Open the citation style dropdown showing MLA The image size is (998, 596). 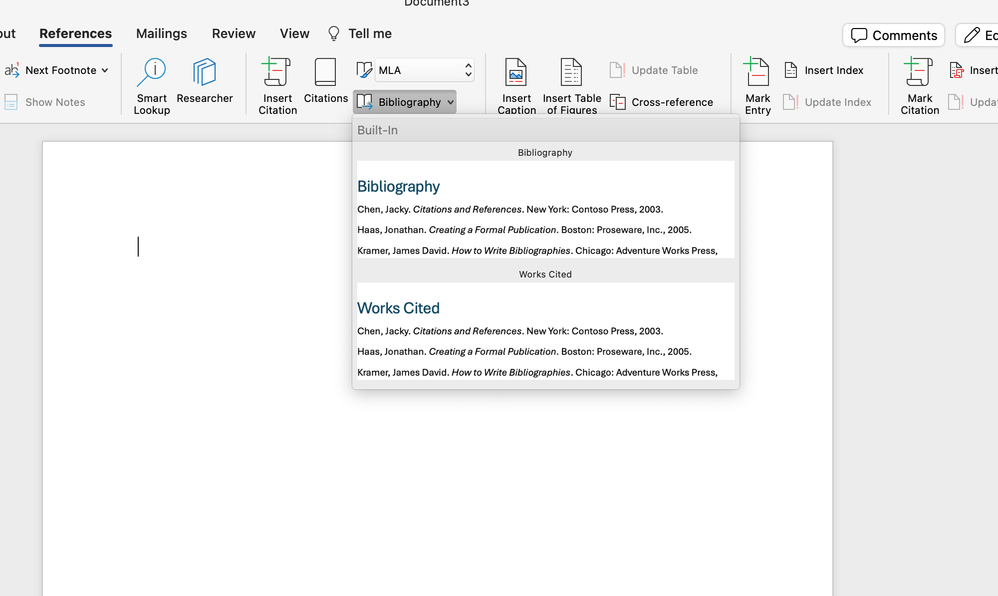[x=413, y=69]
